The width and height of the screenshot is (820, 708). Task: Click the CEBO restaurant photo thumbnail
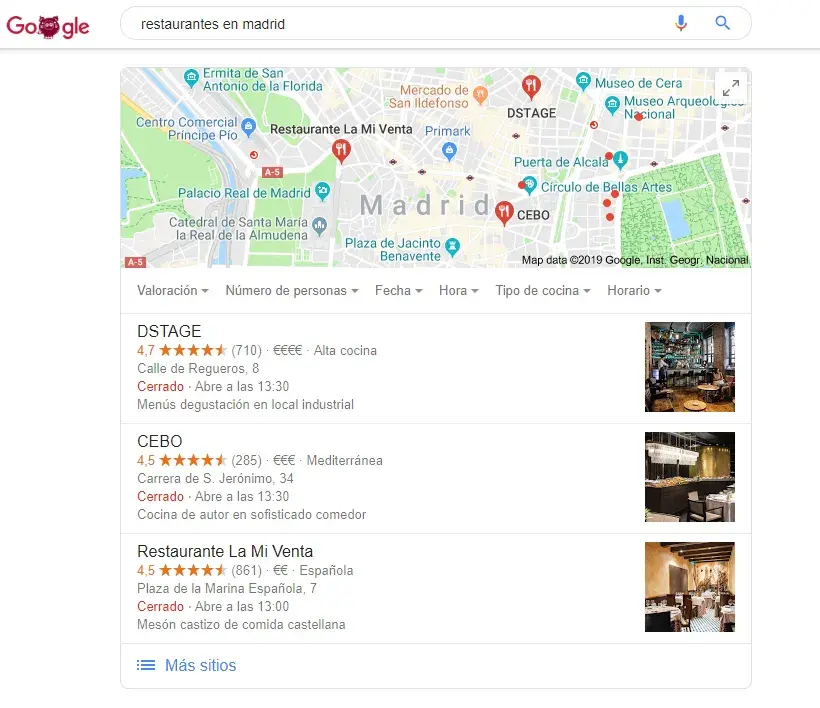pyautogui.click(x=690, y=477)
